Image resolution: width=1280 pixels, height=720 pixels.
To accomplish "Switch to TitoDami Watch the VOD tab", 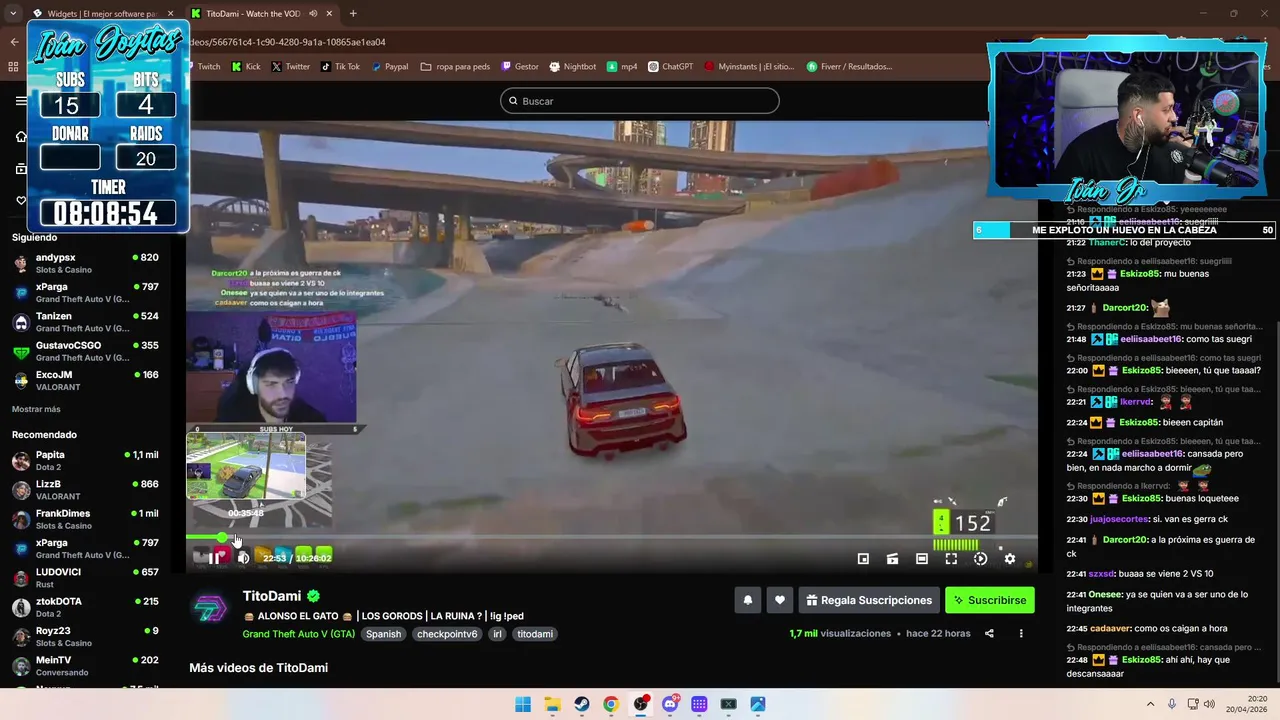I will tap(260, 13).
